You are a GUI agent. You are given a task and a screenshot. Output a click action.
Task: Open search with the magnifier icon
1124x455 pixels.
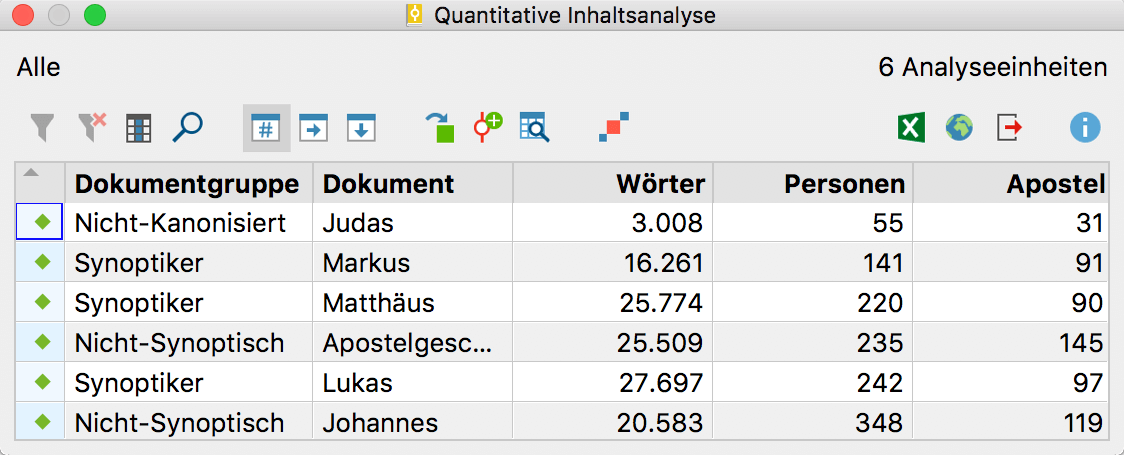tap(188, 128)
